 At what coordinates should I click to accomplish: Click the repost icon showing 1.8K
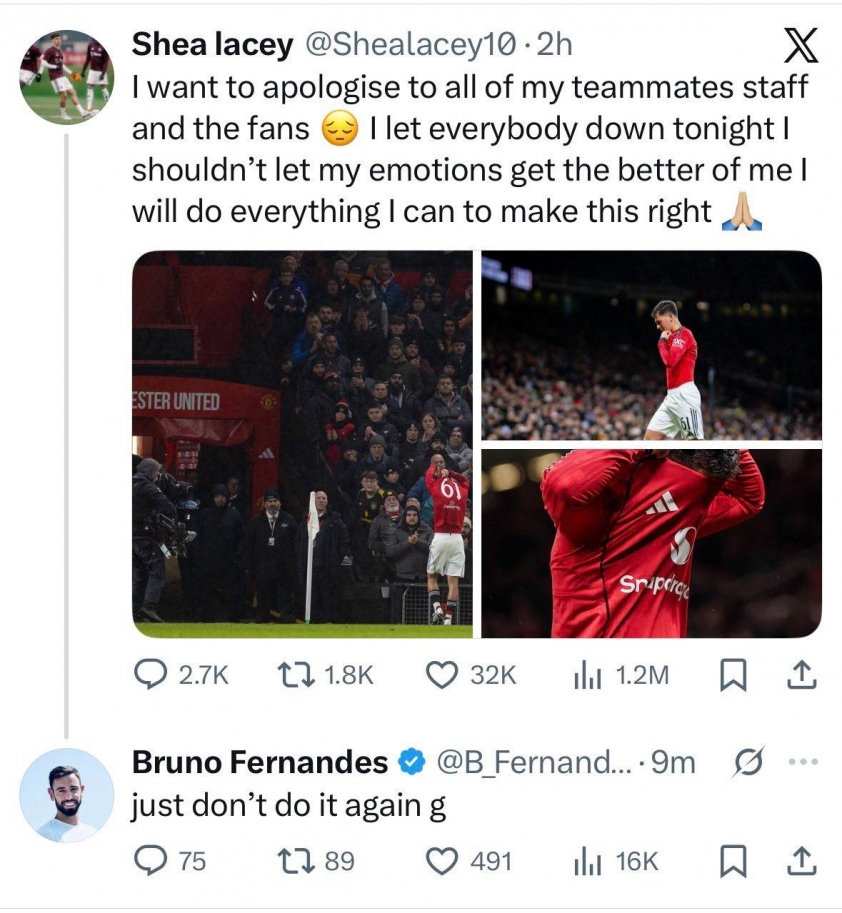pos(294,675)
